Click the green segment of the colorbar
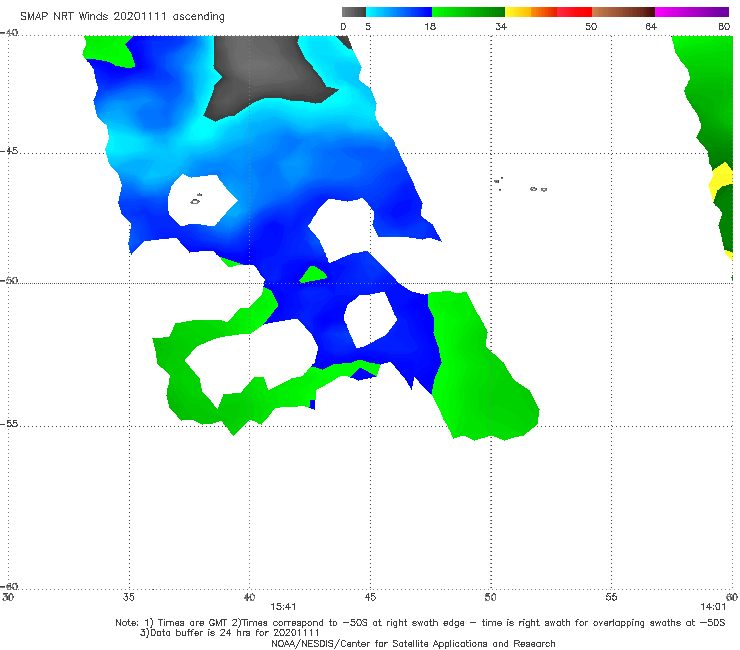 point(468,12)
